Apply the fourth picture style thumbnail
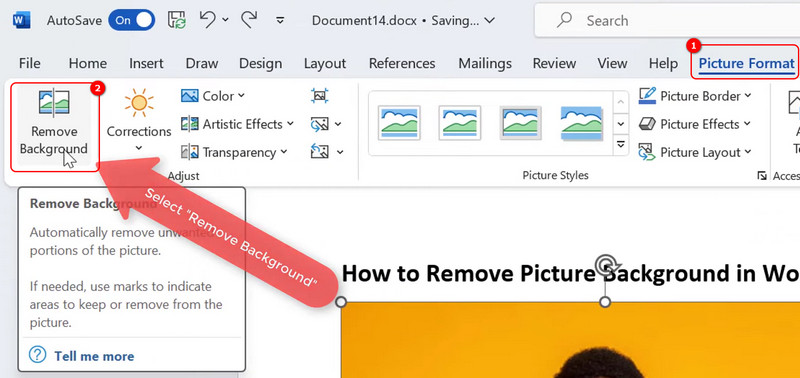The height and width of the screenshot is (378, 800). pyautogui.click(x=581, y=123)
